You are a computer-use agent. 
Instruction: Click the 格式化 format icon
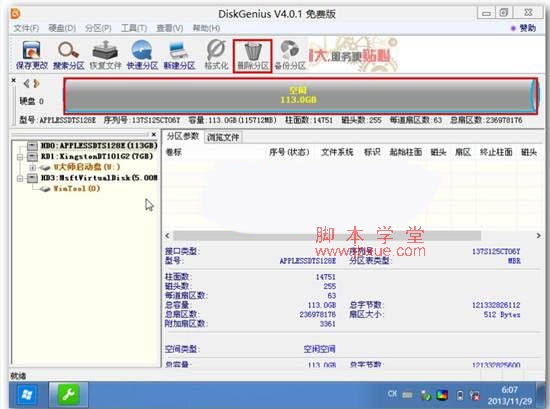[x=216, y=55]
